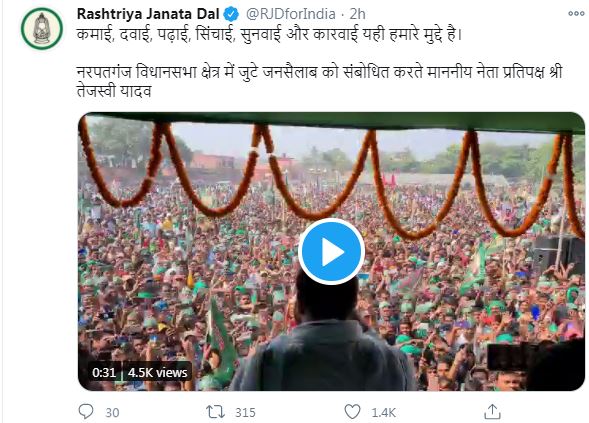This screenshot has width=589, height=423.
Task: Click the reply count 30
Action: (x=112, y=412)
